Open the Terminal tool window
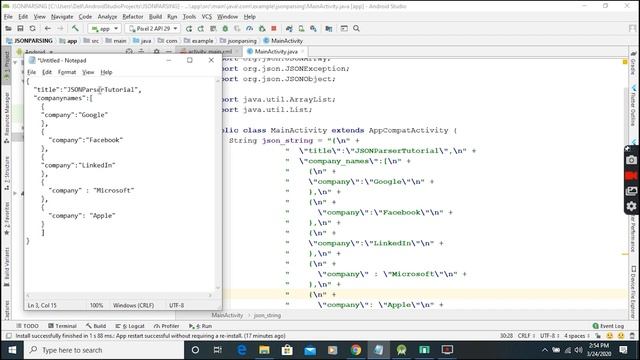The width and height of the screenshot is (640, 360). 62,326
